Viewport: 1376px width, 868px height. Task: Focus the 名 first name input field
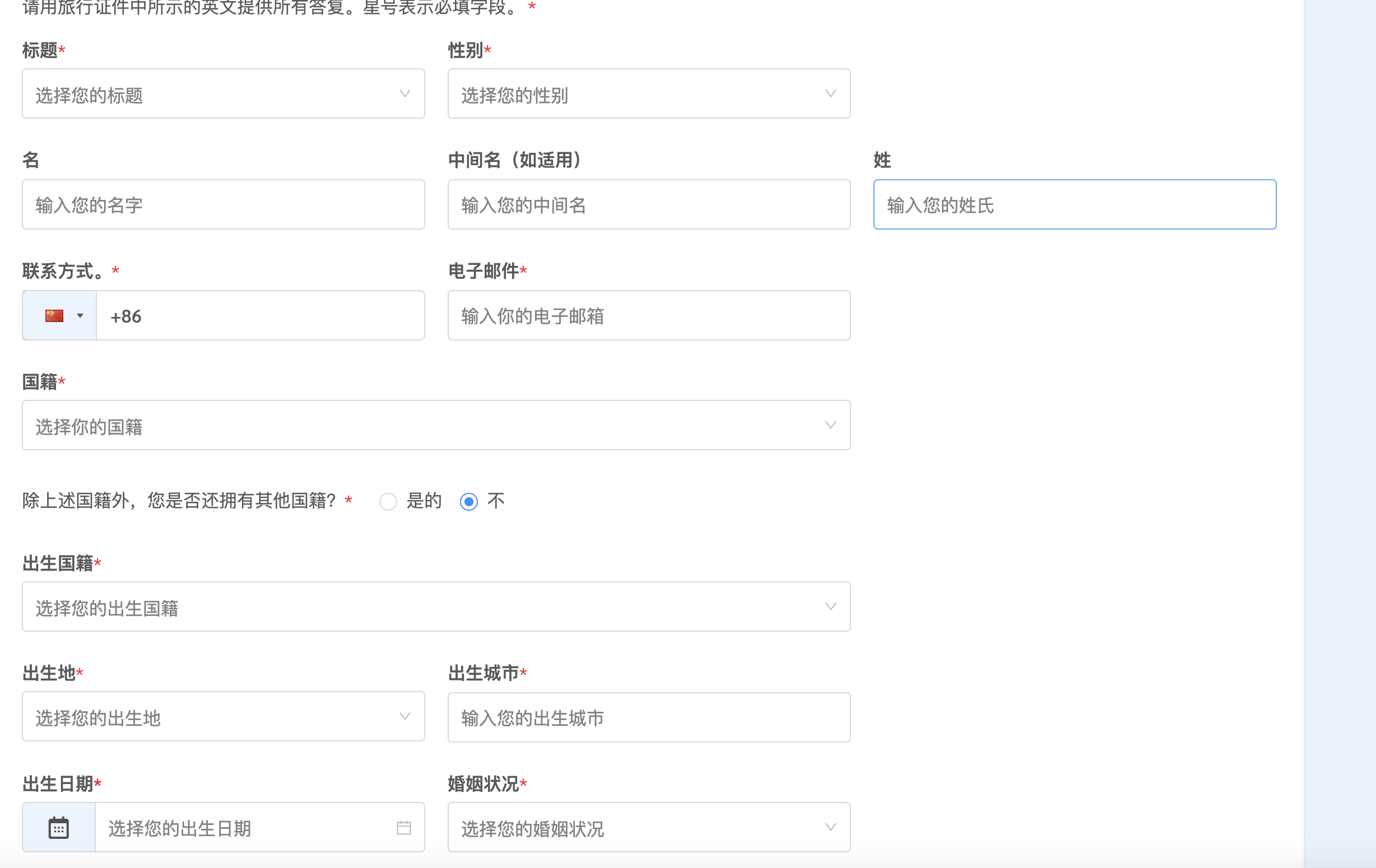point(223,205)
